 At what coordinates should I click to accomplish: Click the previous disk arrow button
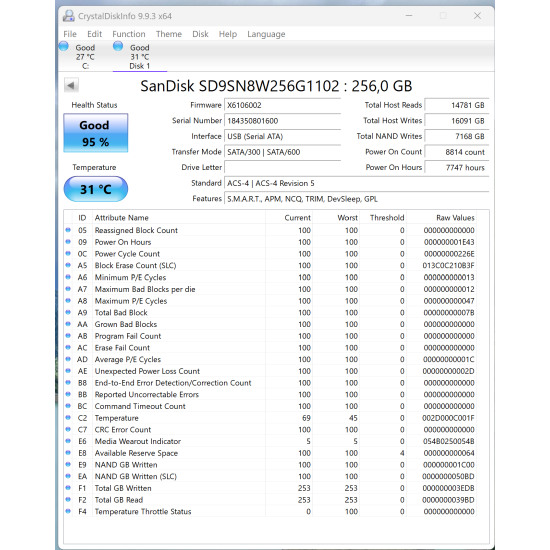click(x=71, y=85)
